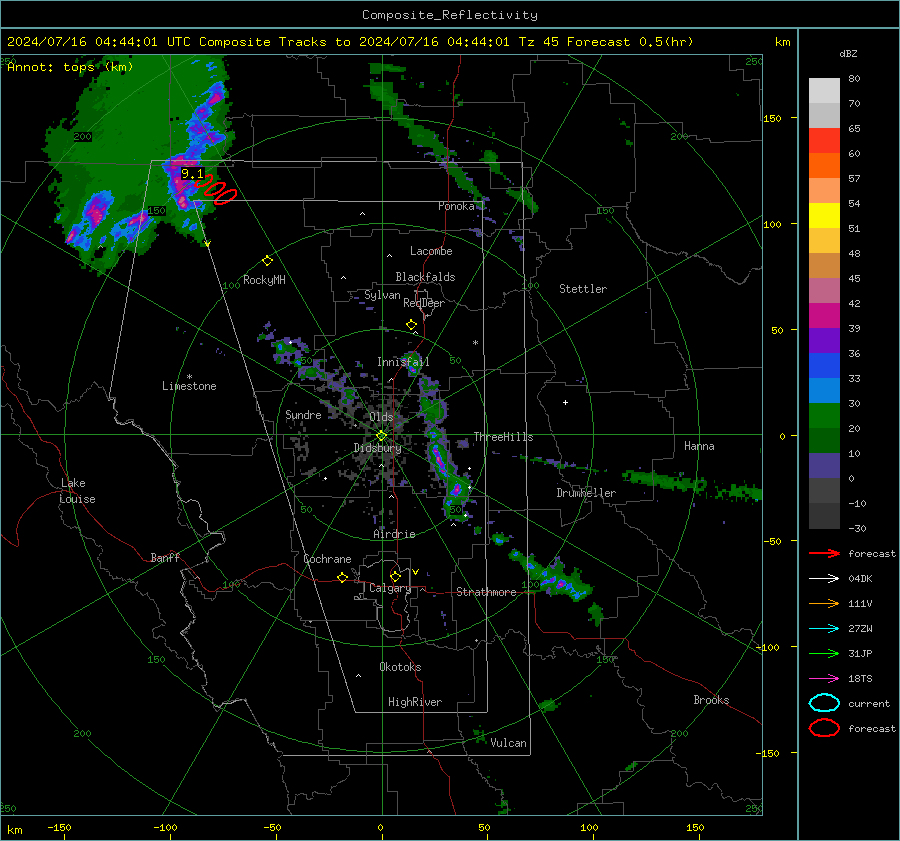Image resolution: width=900 pixels, height=841 pixels.
Task: Click the Banff label
Action: [165, 557]
